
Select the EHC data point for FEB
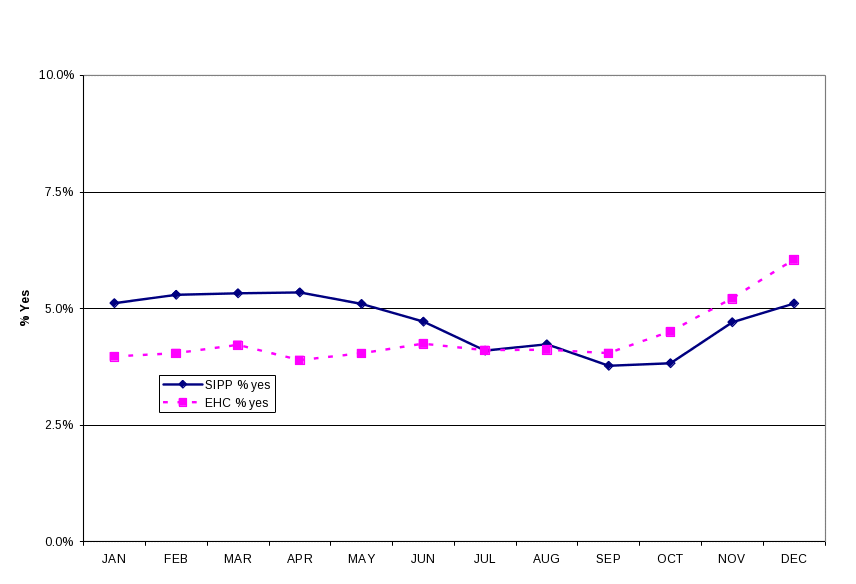(176, 353)
